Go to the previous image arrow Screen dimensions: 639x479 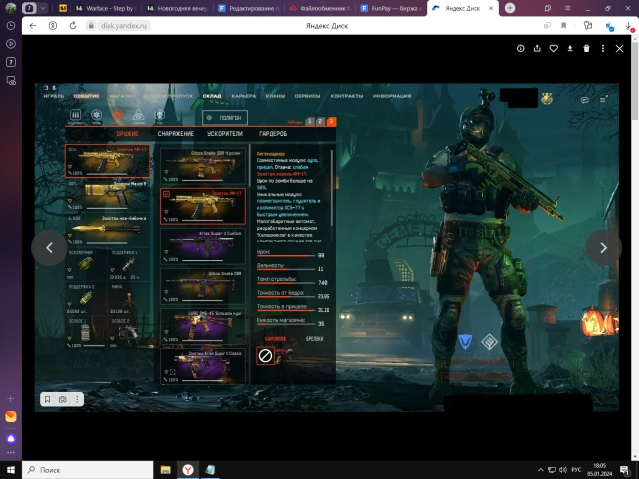click(49, 248)
